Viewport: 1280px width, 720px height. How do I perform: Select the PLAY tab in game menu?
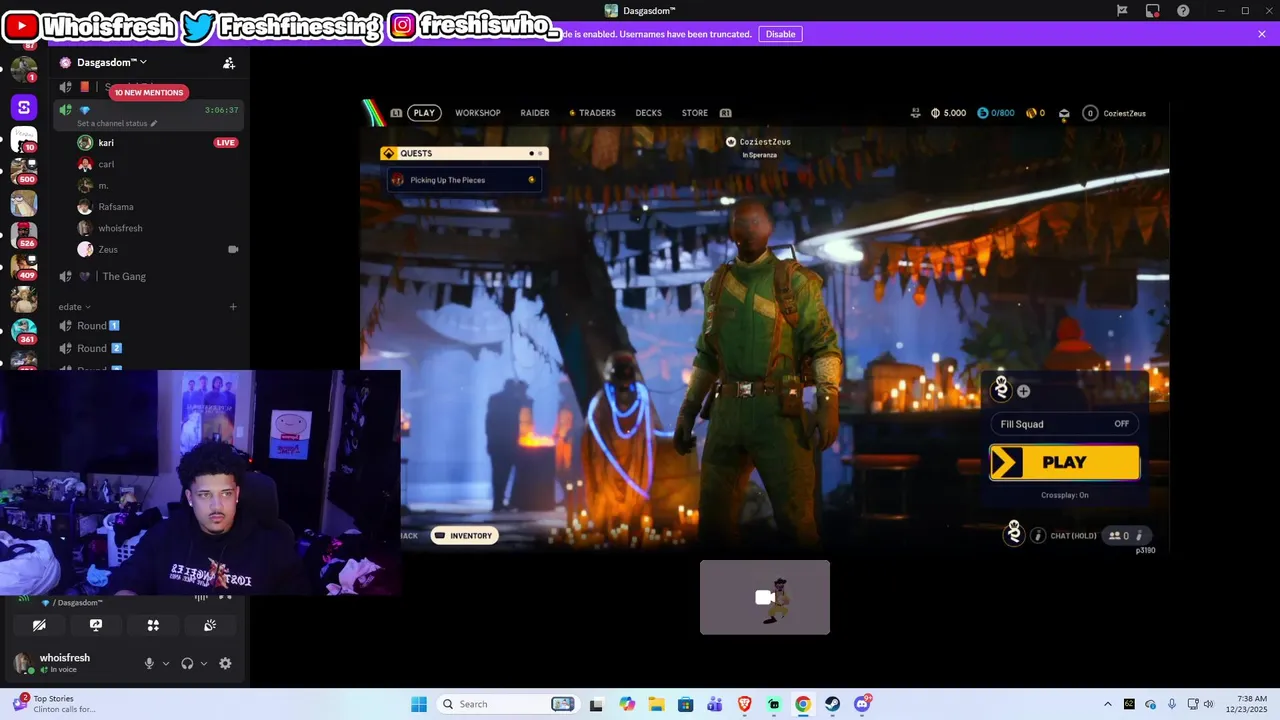(424, 113)
